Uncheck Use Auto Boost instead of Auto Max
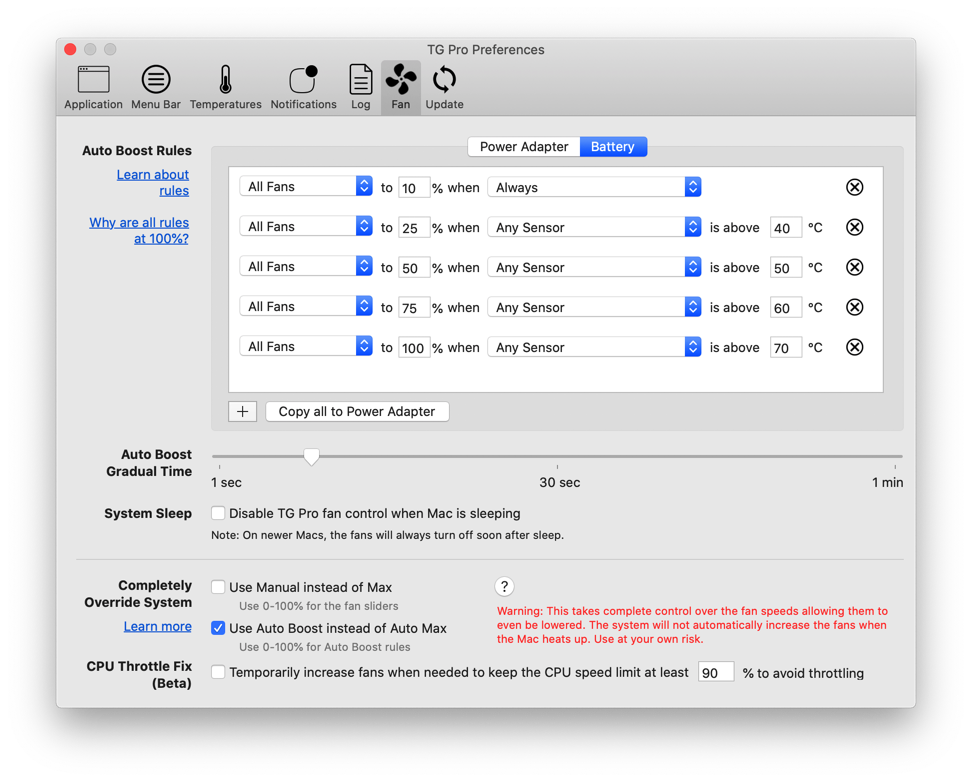Viewport: 972px width, 782px height. click(x=218, y=628)
